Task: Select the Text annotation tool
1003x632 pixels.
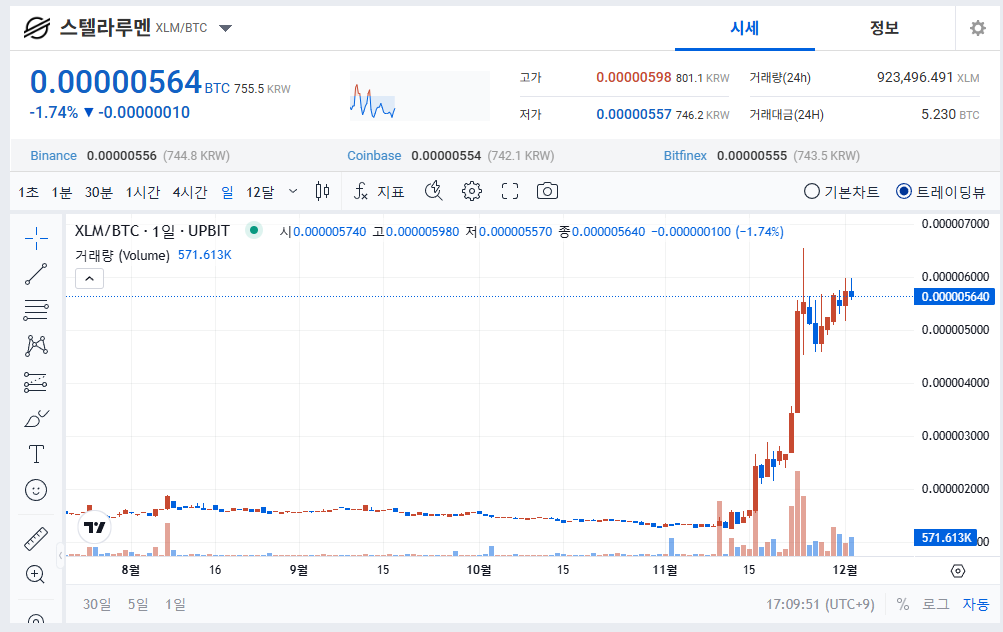Action: pos(36,454)
